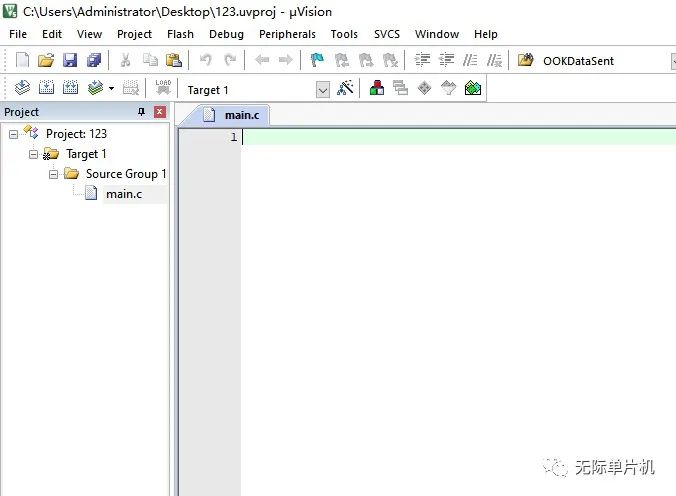The width and height of the screenshot is (676, 496).
Task: Pin the Project panel with pushpin
Action: click(x=141, y=112)
